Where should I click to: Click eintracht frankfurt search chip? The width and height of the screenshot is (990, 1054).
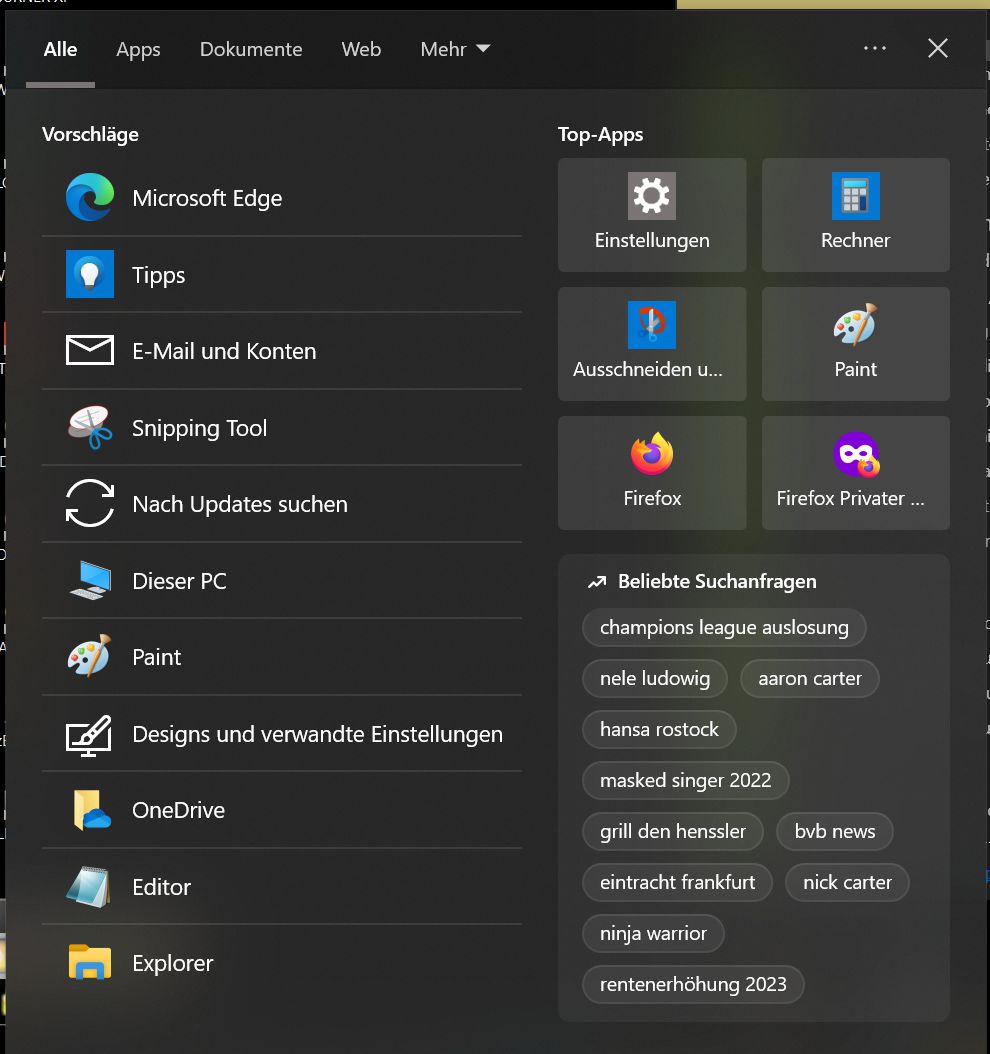(x=677, y=883)
